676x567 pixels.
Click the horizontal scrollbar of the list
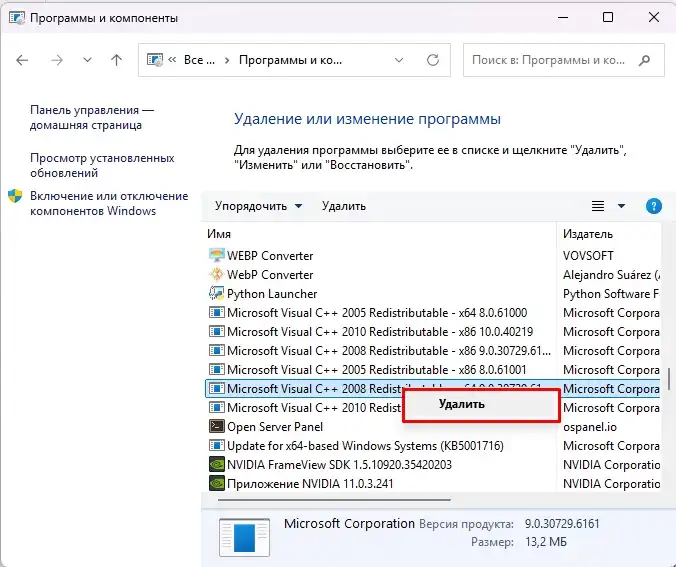[334, 500]
